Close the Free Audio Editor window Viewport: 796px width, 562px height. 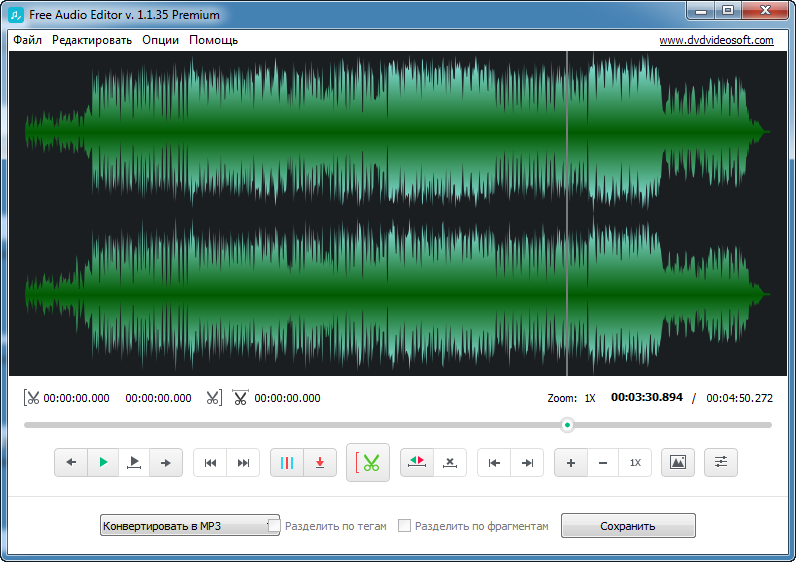point(766,11)
